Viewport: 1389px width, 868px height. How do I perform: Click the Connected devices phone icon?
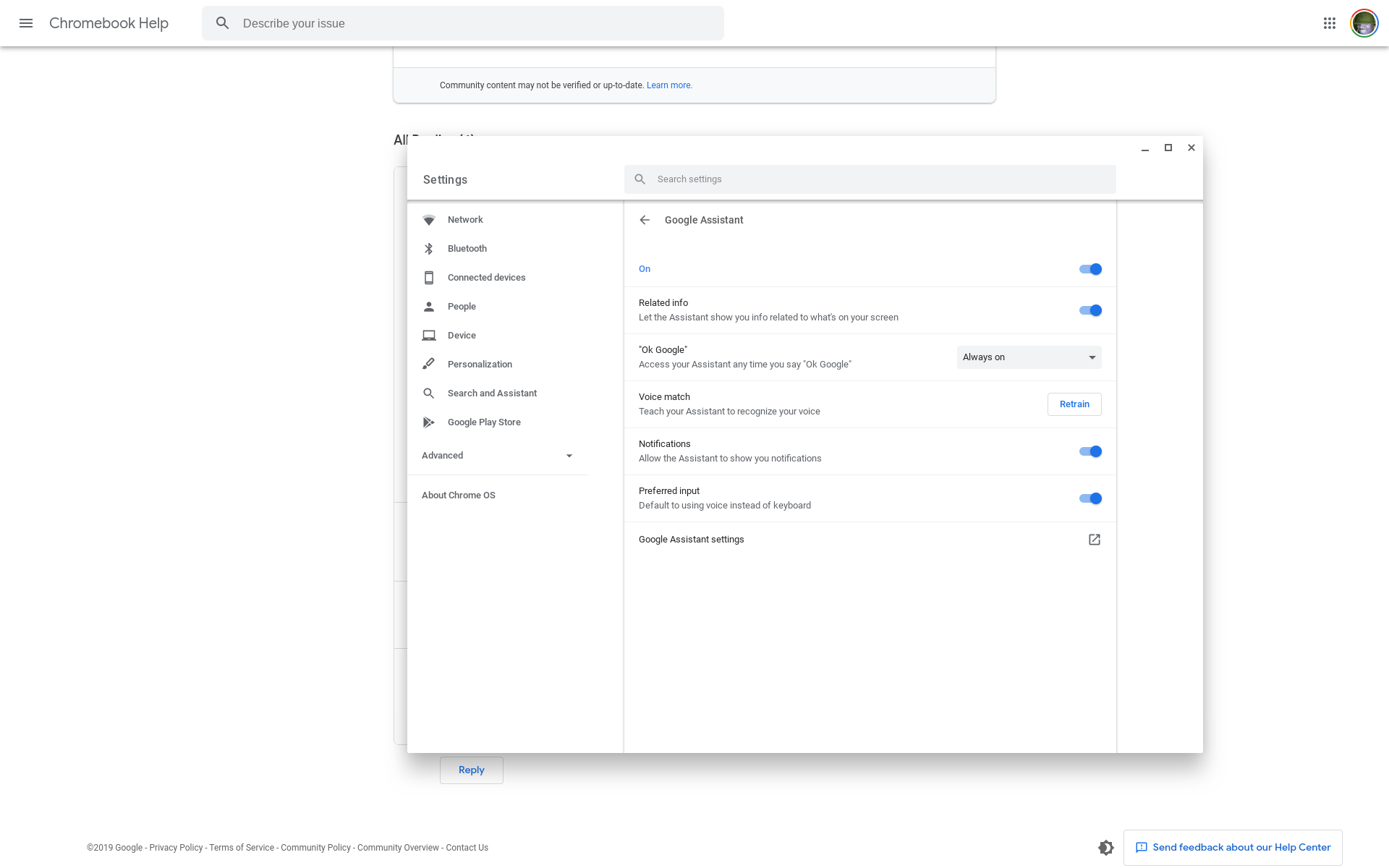[x=429, y=278]
